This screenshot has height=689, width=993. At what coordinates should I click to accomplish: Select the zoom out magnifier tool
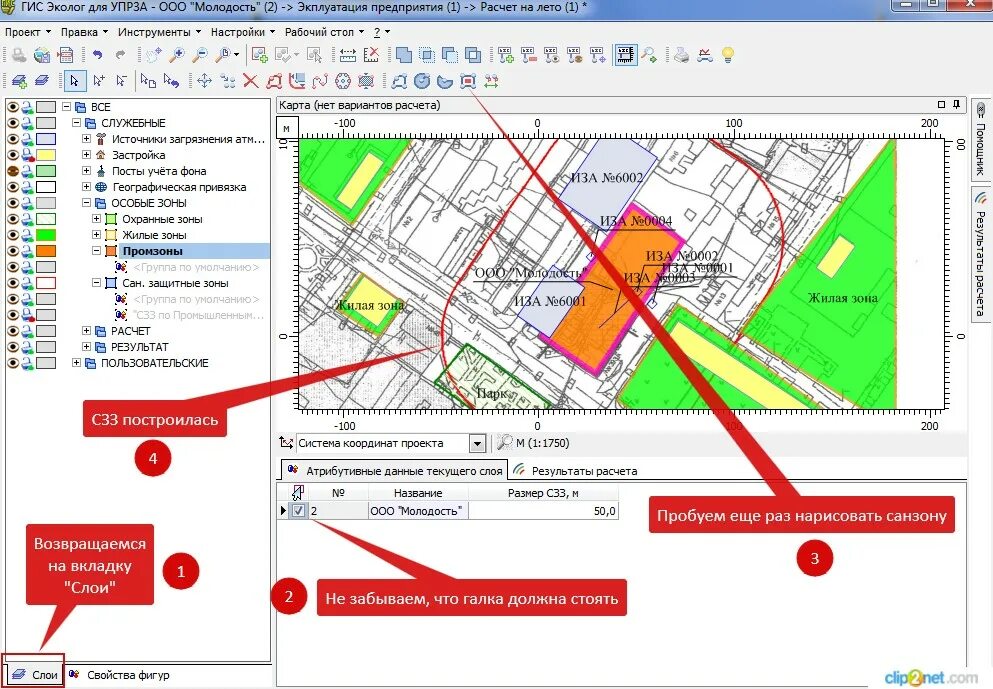(x=199, y=55)
